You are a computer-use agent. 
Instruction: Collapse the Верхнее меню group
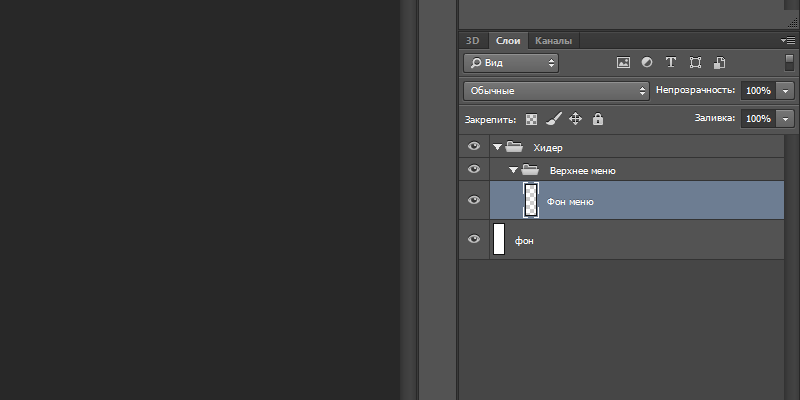(x=513, y=171)
